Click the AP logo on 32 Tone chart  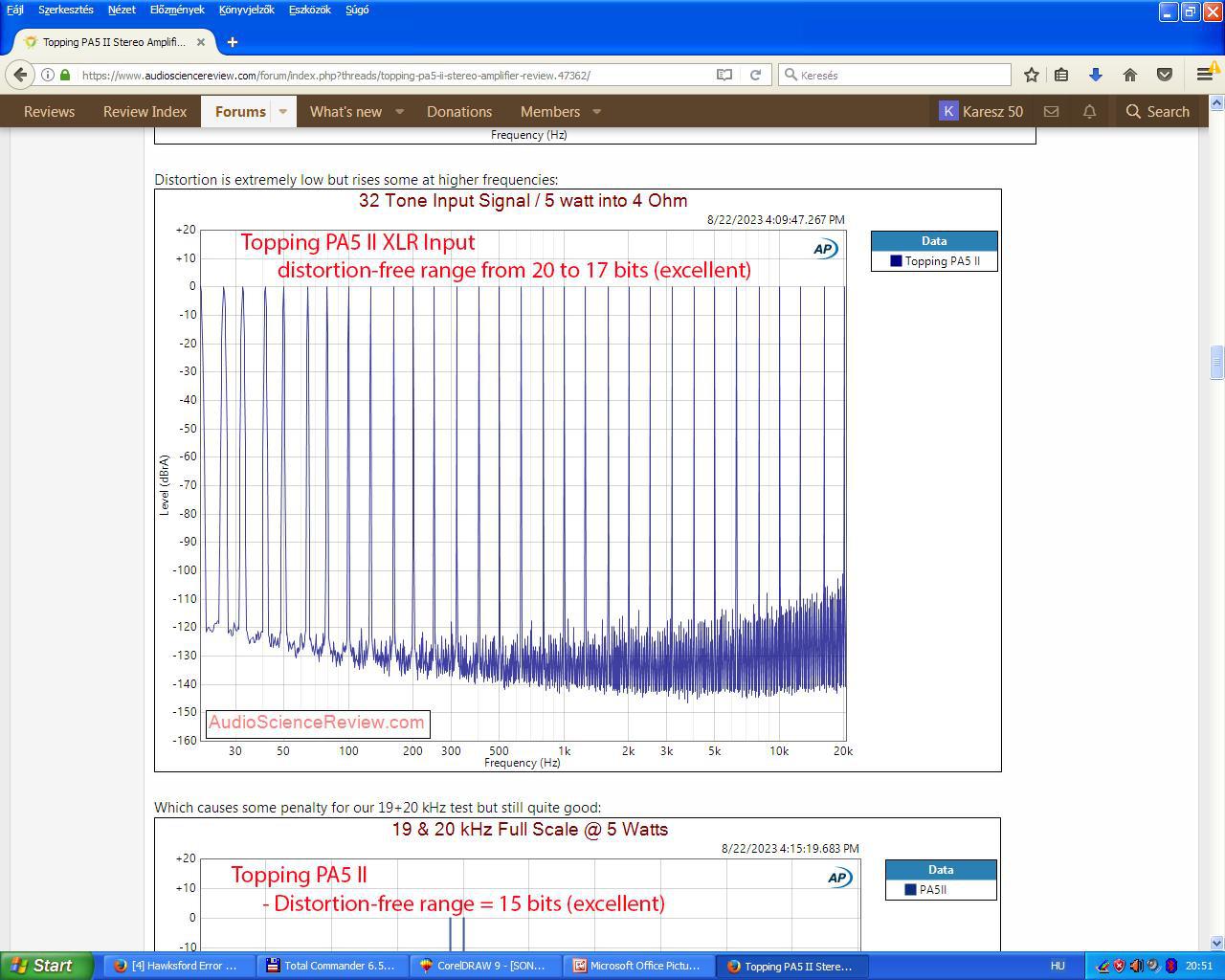point(824,249)
